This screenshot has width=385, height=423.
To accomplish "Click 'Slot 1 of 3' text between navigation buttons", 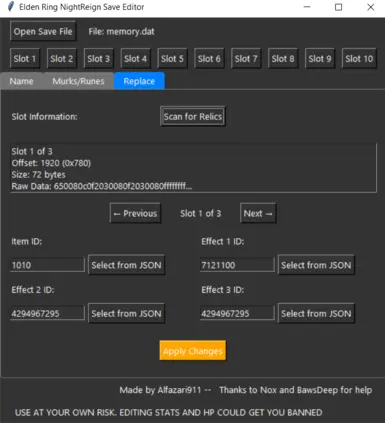I will (201, 213).
